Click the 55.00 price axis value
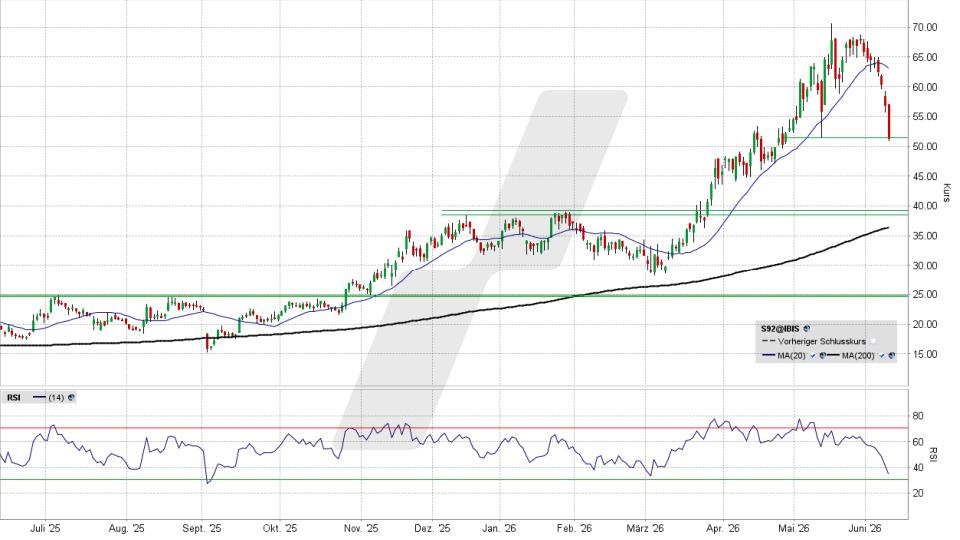This screenshot has width=960, height=540. 924,117
